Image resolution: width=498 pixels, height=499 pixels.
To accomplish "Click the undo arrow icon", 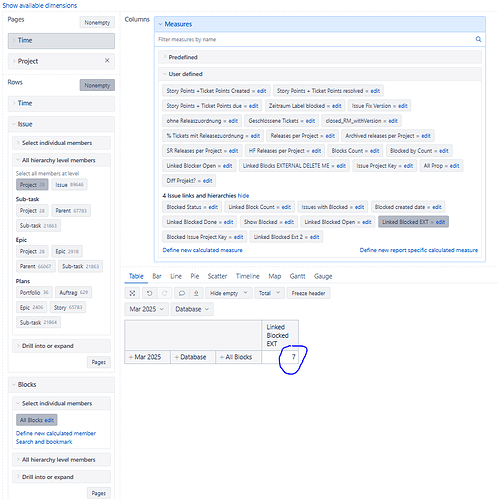I will click(x=150, y=293).
